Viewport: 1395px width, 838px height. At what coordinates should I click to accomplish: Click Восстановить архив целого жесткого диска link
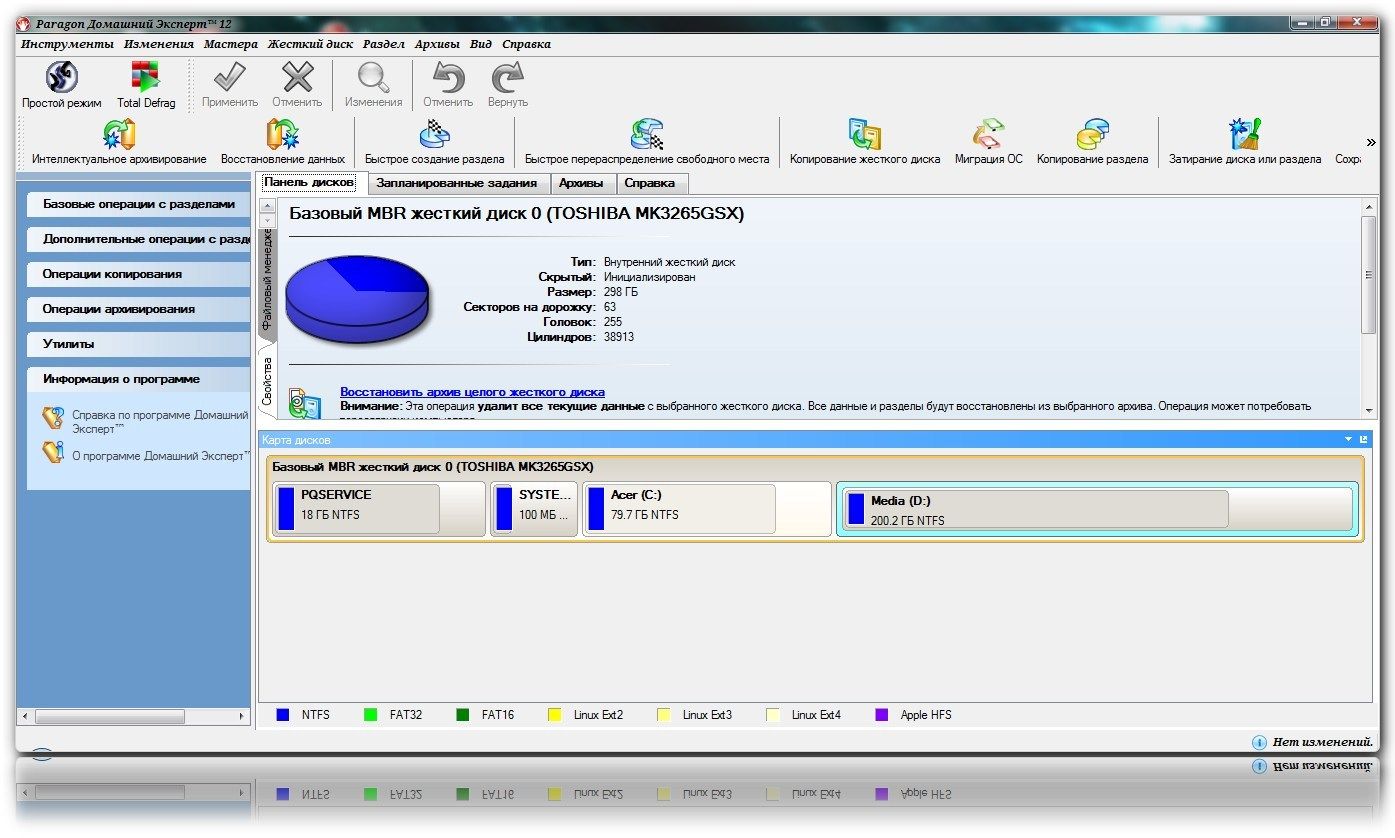click(x=472, y=392)
